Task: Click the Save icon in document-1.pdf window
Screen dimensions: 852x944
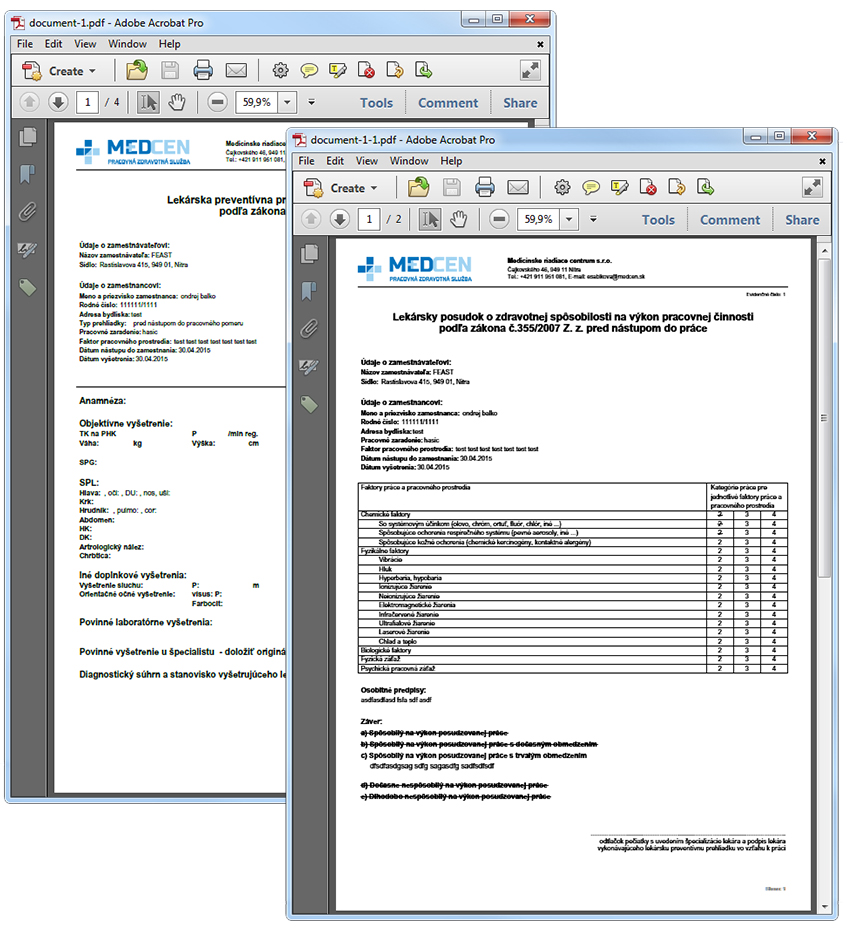Action: pos(170,71)
